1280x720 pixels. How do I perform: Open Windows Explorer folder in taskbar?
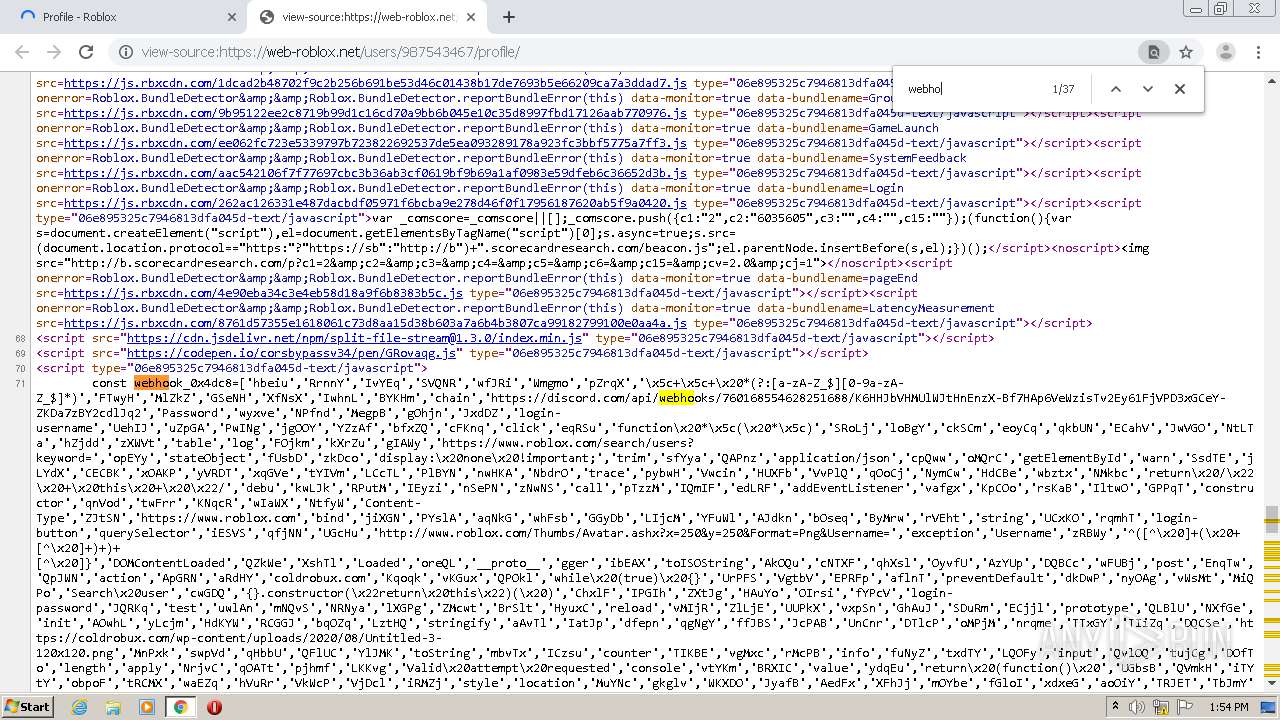[x=113, y=707]
